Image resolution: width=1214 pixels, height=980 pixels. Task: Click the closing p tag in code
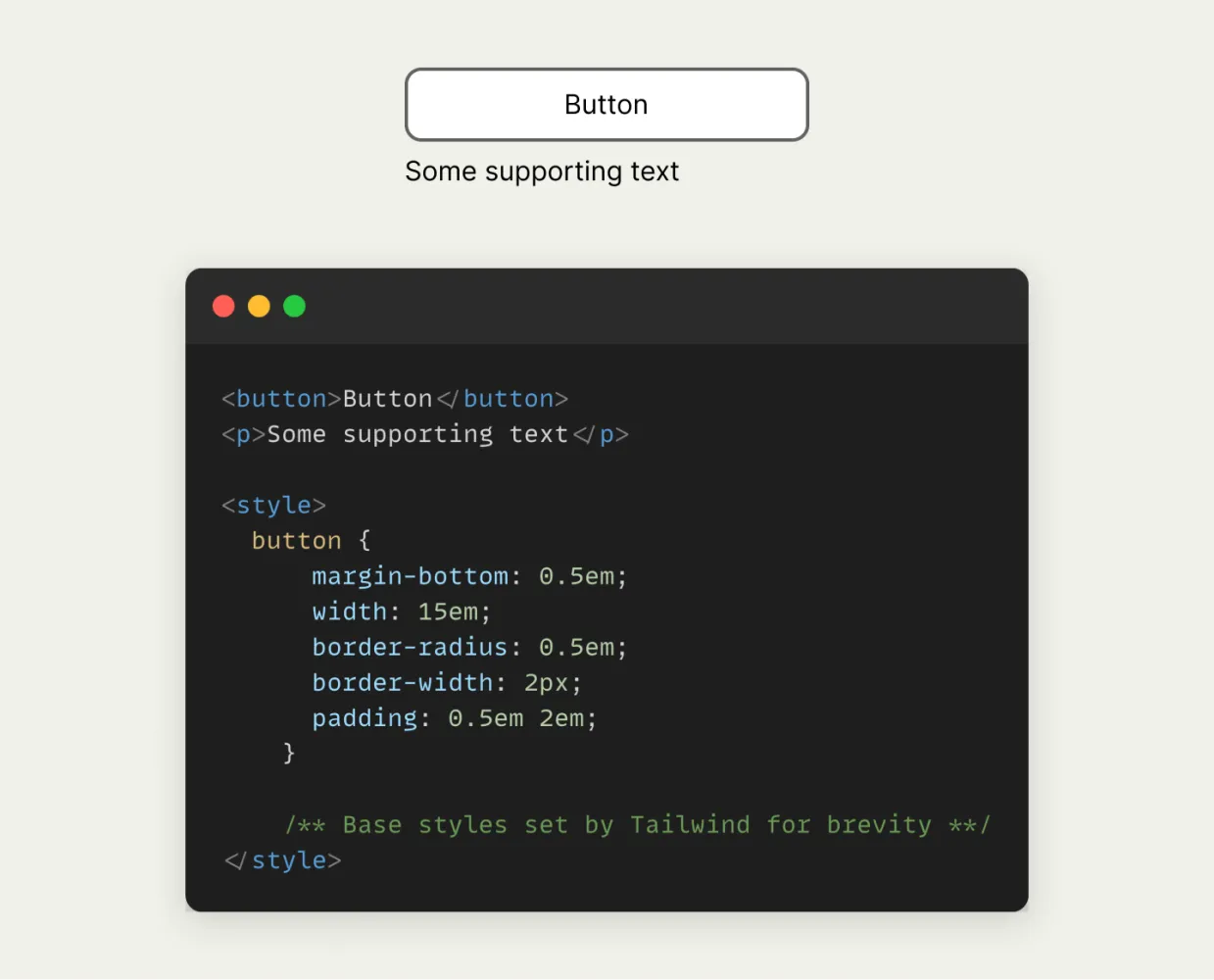(x=601, y=434)
